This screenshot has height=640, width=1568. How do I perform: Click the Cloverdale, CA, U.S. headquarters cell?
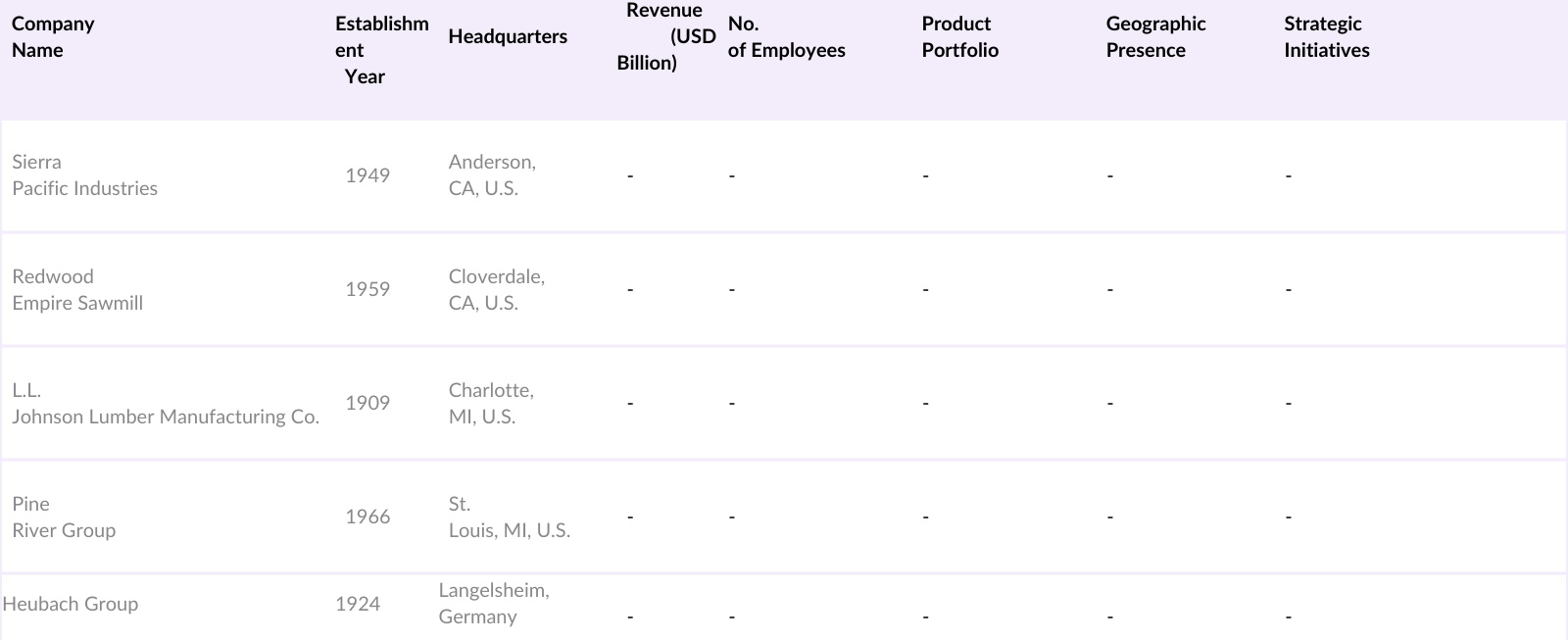(x=496, y=290)
